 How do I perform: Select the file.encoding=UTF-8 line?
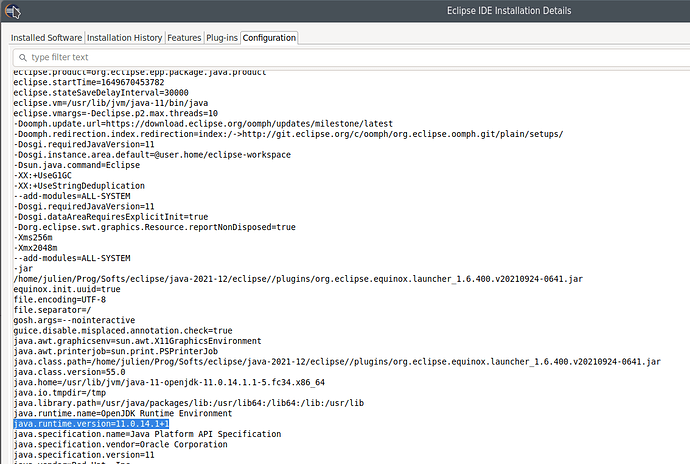click(59, 299)
